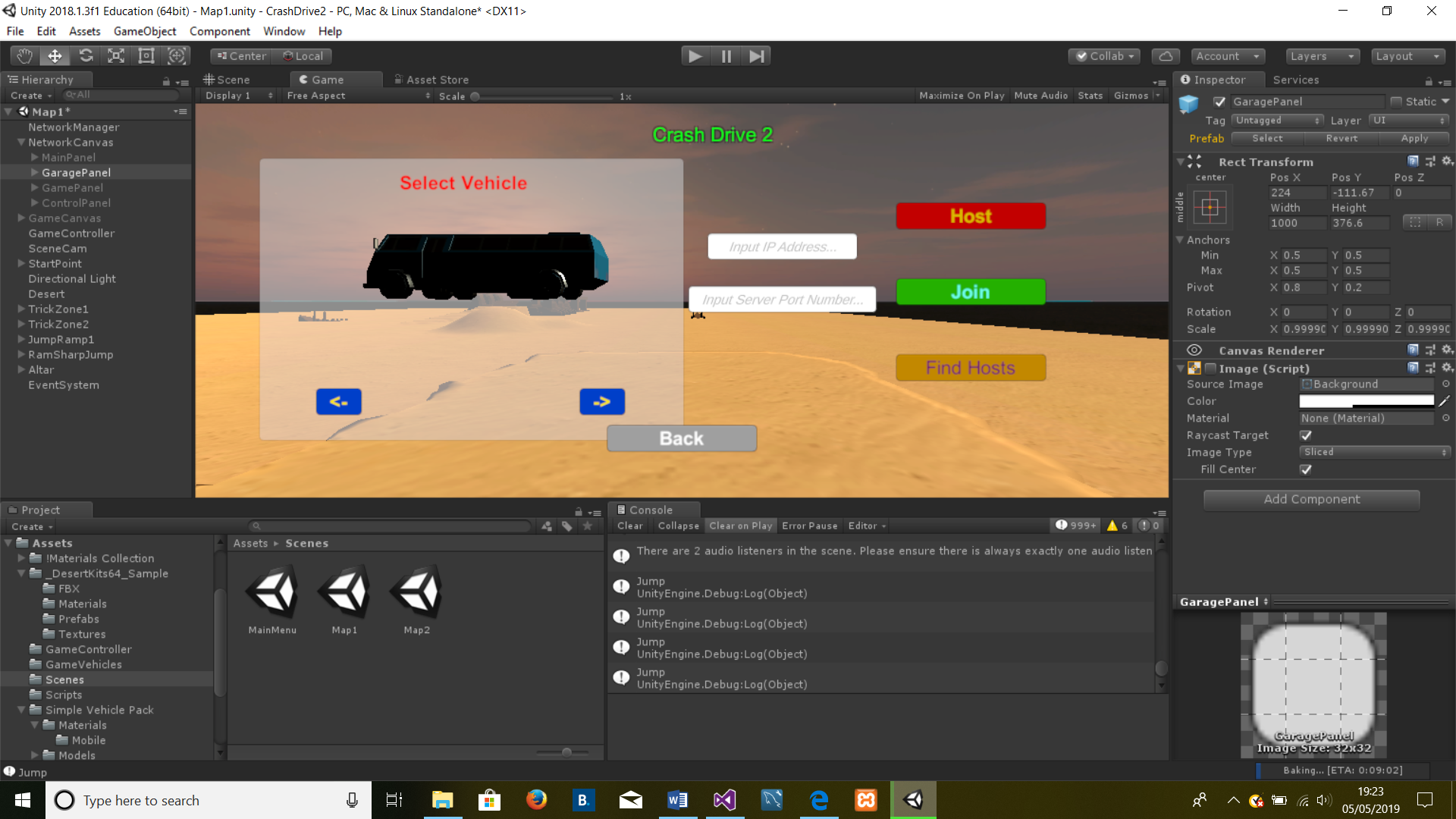Click the Game view Scale slider
Image resolution: width=1456 pixels, height=819 pixels.
click(544, 96)
